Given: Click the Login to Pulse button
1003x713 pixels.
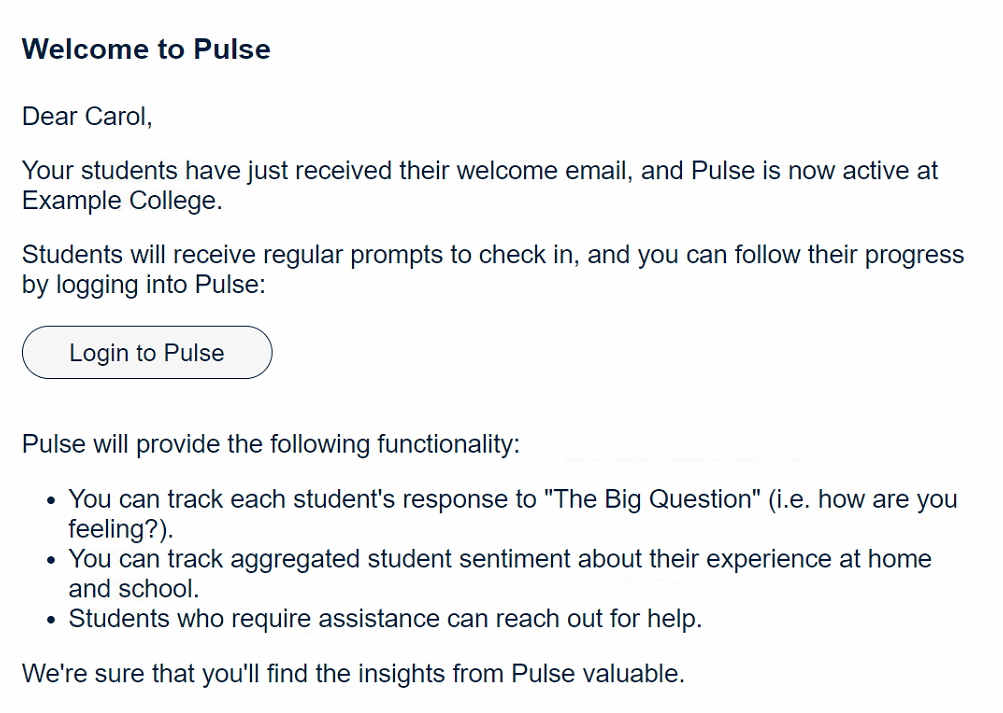Looking at the screenshot, I should click(x=147, y=352).
